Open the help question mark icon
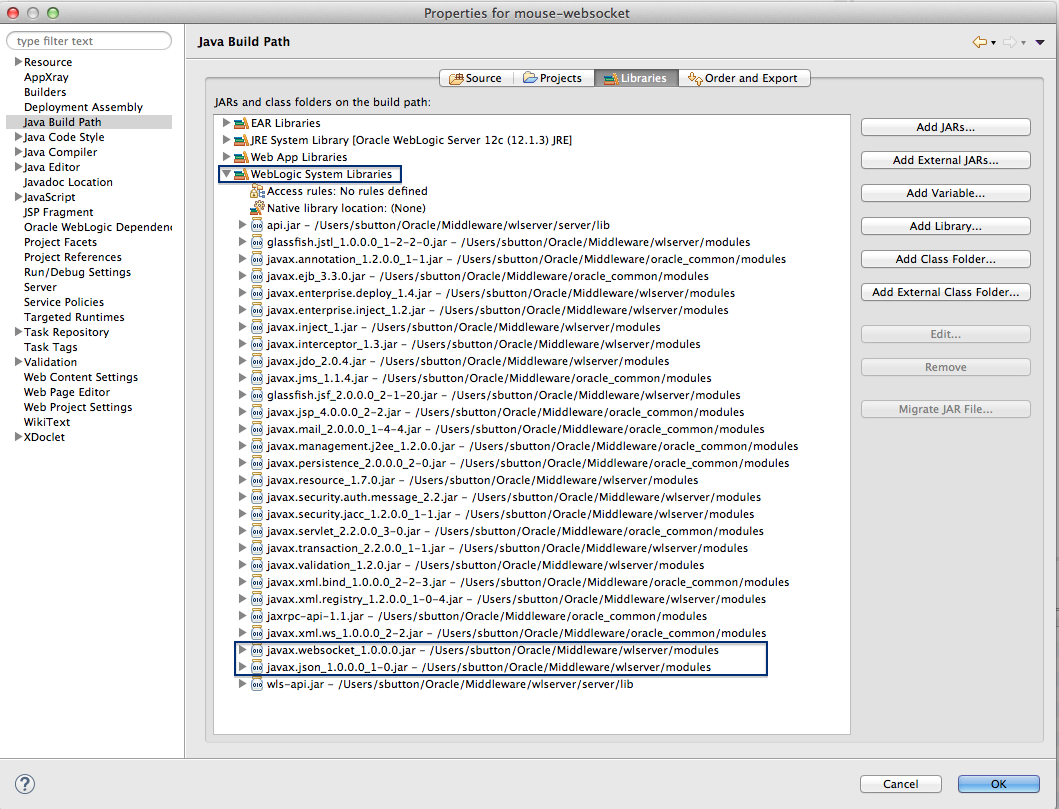The width and height of the screenshot is (1059, 809). pos(25,784)
